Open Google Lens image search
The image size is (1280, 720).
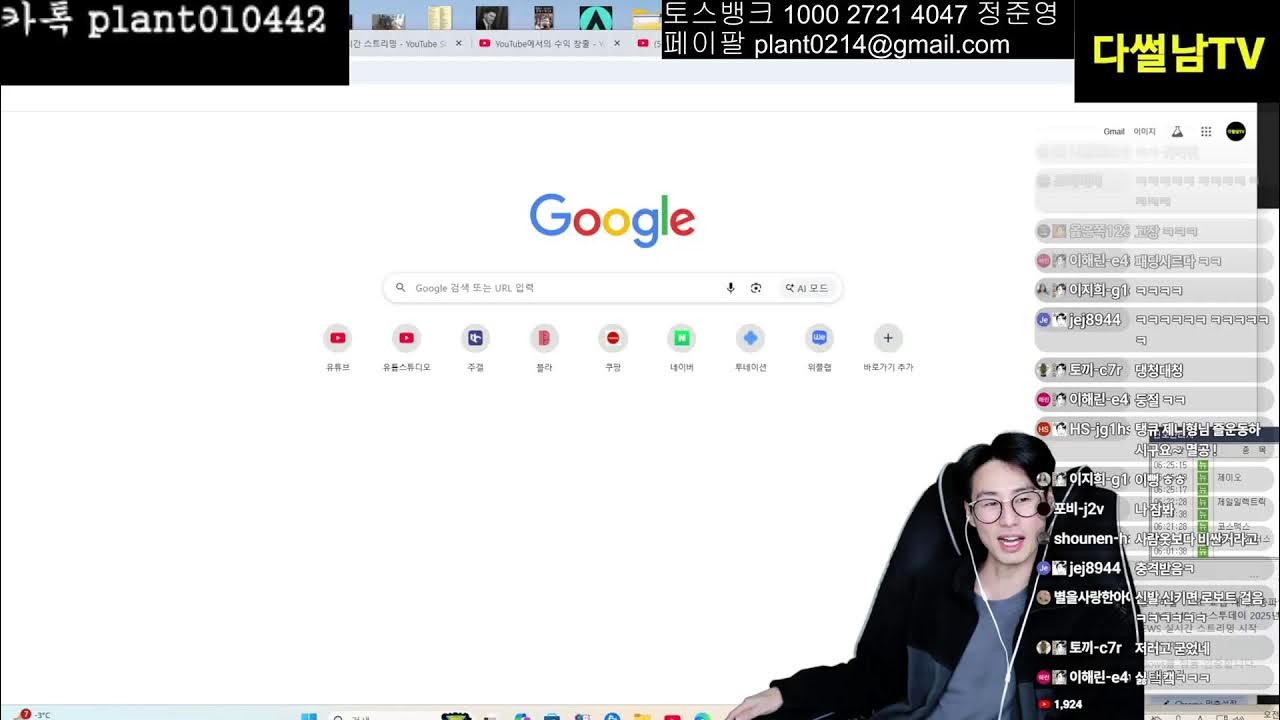coord(756,288)
